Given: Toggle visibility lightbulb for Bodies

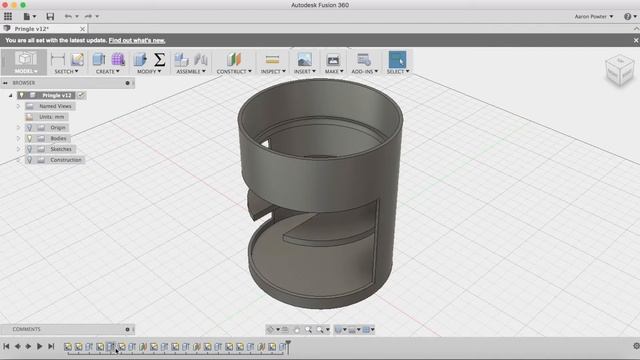Looking at the screenshot, I should (29, 138).
